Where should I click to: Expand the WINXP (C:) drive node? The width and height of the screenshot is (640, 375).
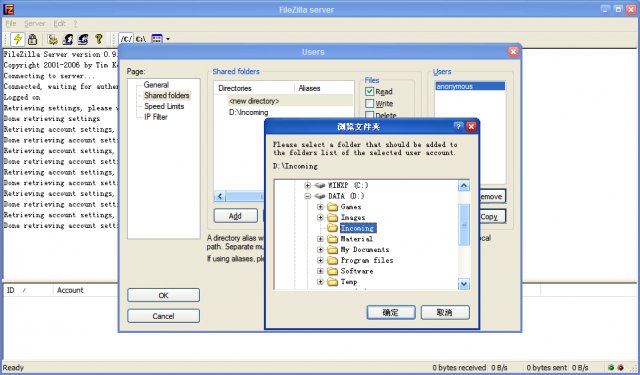click(x=307, y=186)
